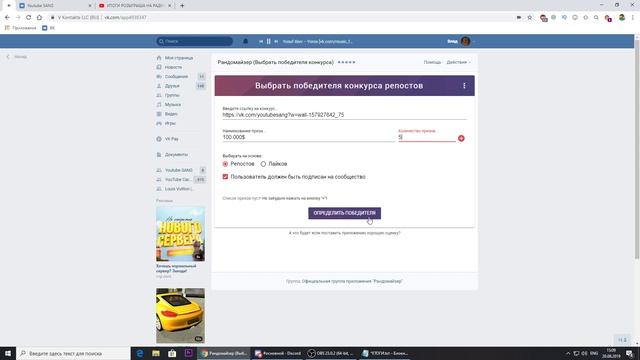
Task: Click ОПРЕДЕЛИТЬ ПОБЕДИТЕЛЯ button
Action: [x=344, y=213]
